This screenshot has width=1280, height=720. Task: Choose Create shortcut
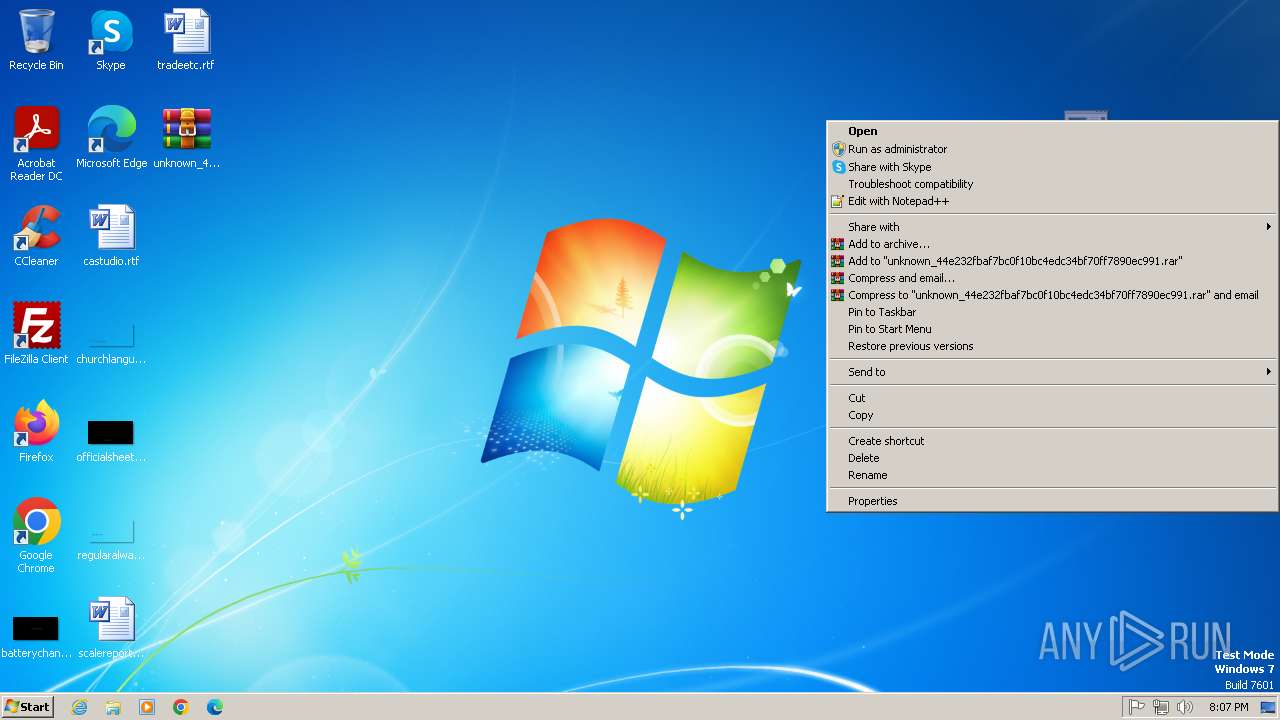1052,441
